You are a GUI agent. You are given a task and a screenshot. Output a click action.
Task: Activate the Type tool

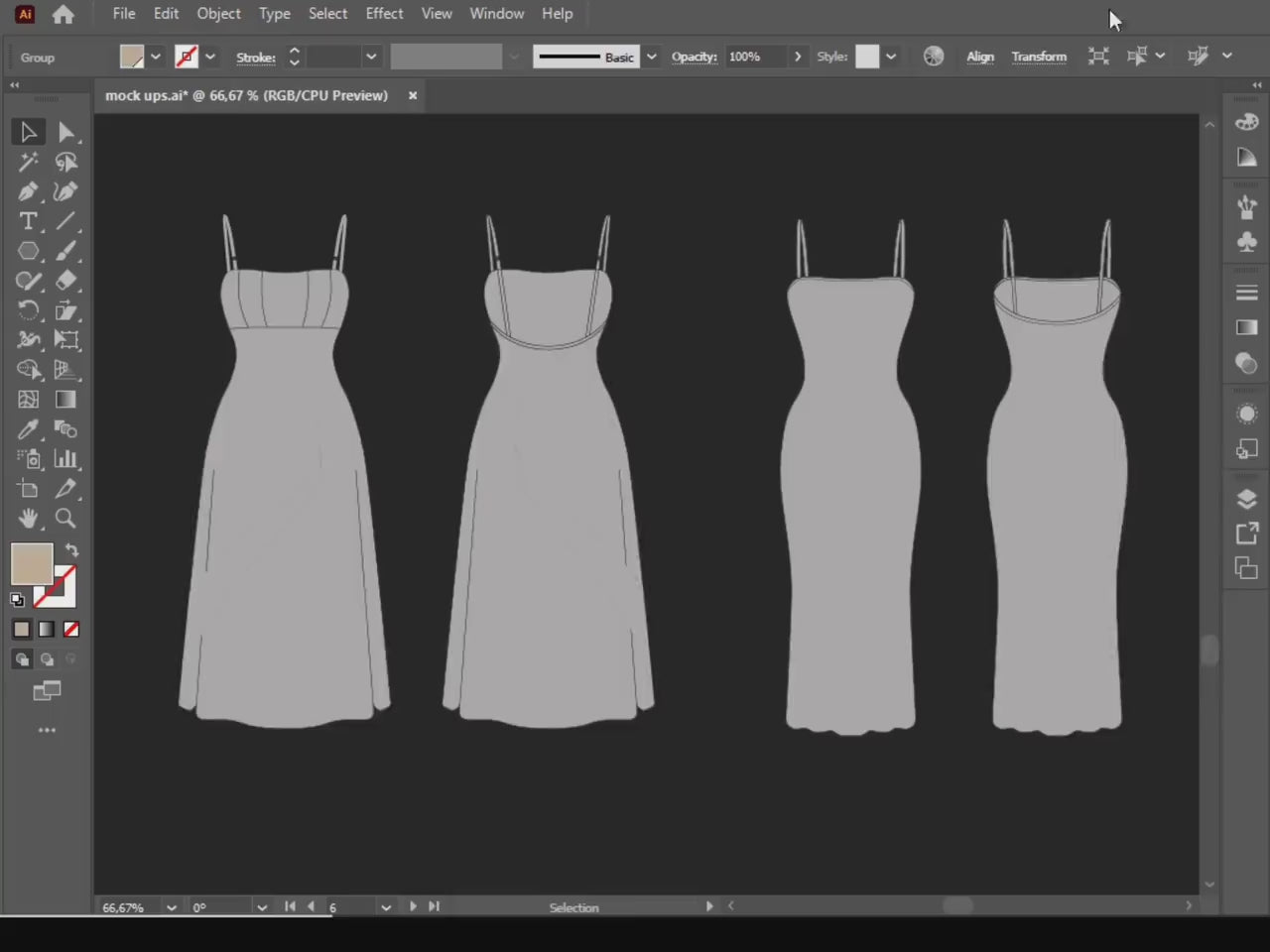[x=28, y=221]
